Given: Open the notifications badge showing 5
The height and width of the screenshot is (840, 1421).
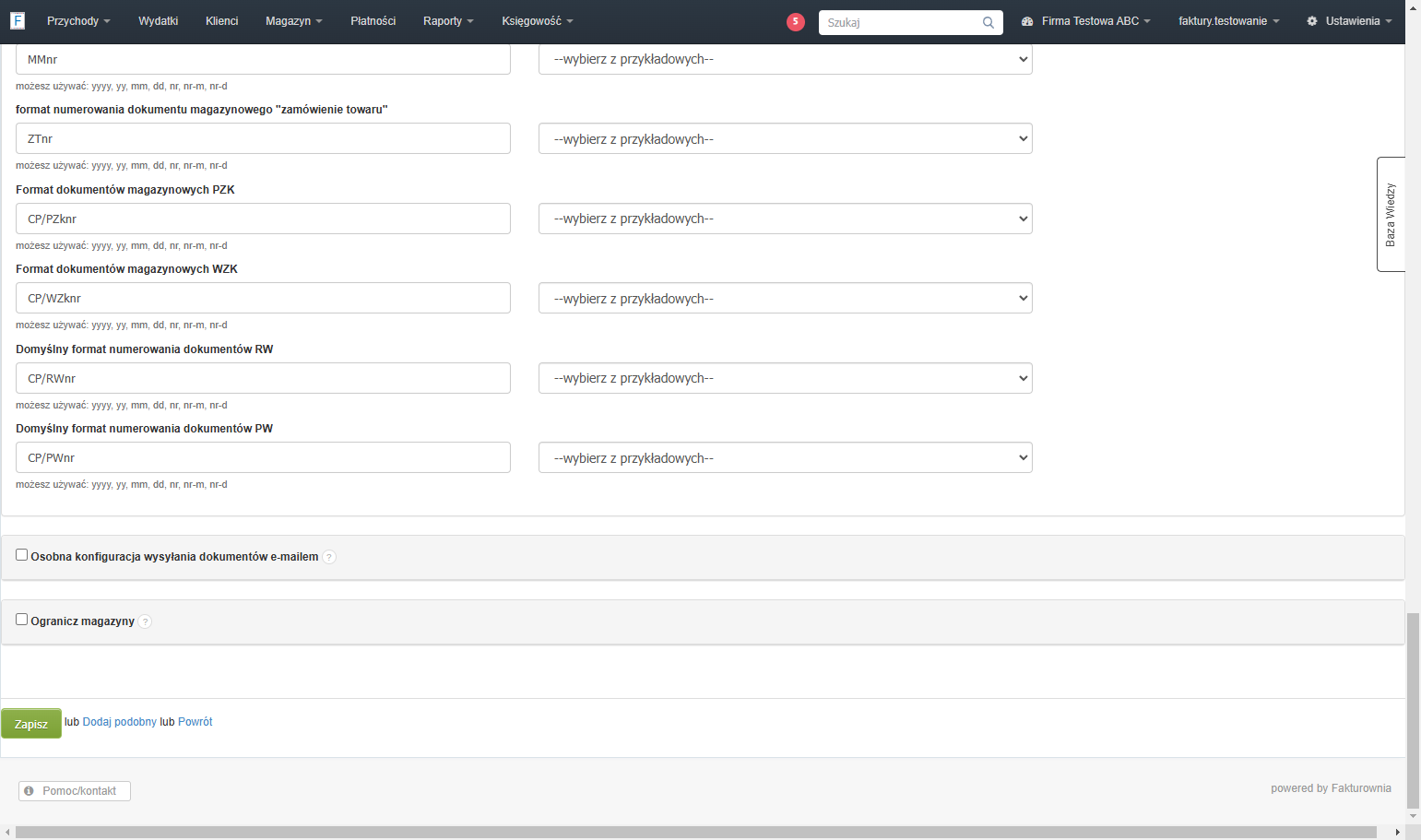Looking at the screenshot, I should tap(796, 22).
